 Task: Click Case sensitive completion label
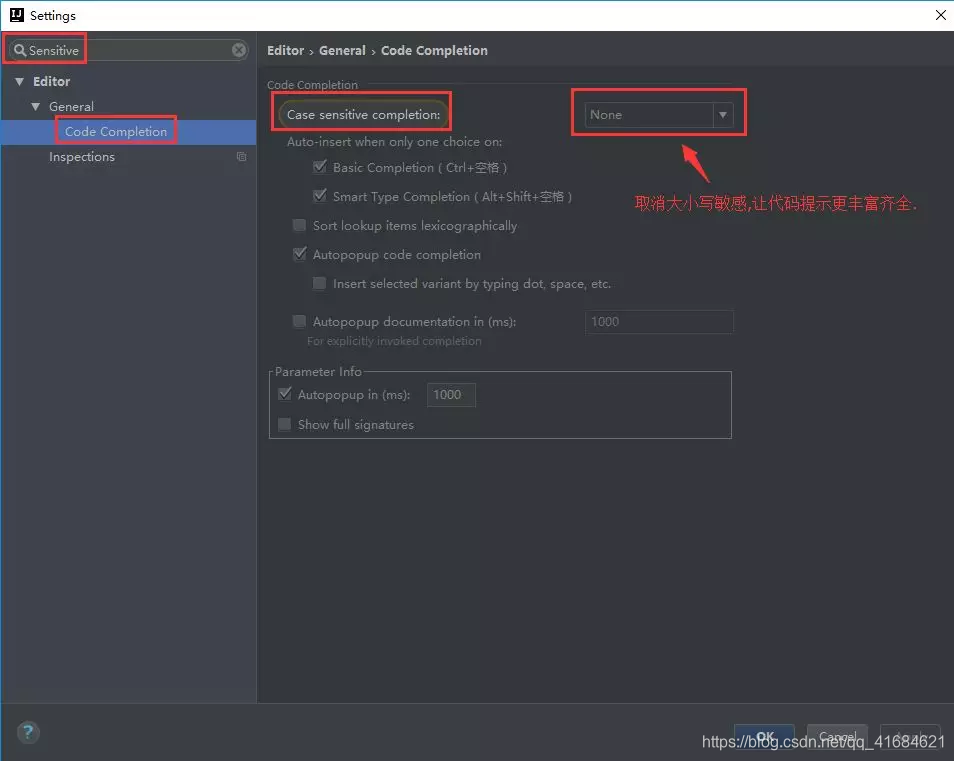pos(363,114)
